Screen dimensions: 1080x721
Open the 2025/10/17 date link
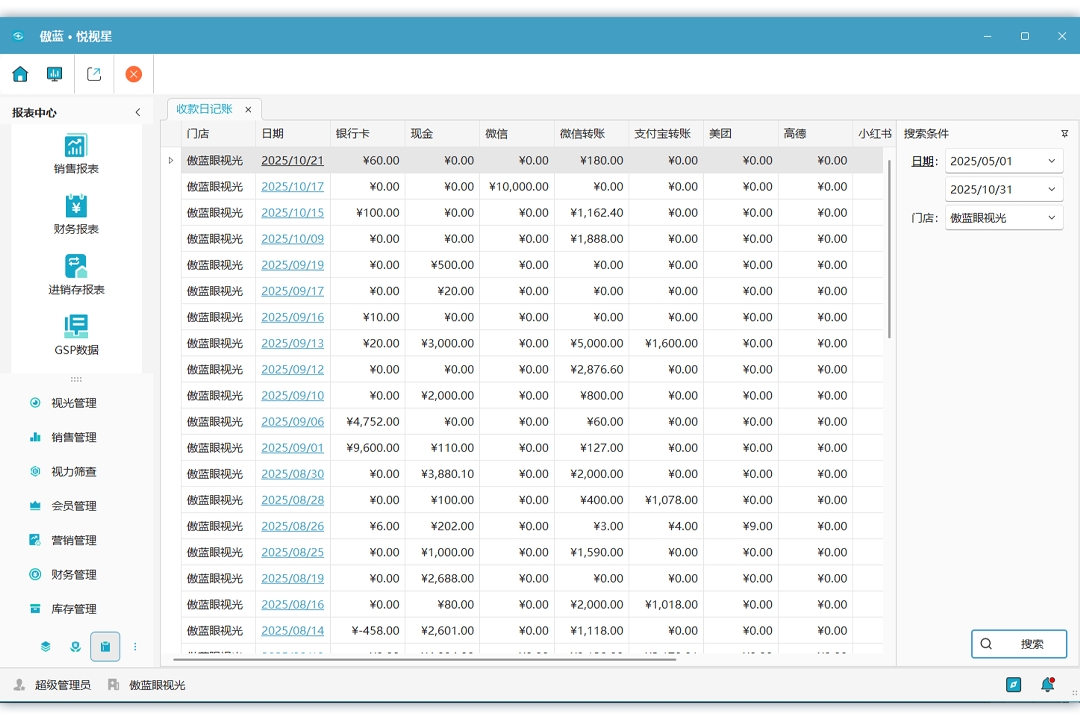click(292, 187)
